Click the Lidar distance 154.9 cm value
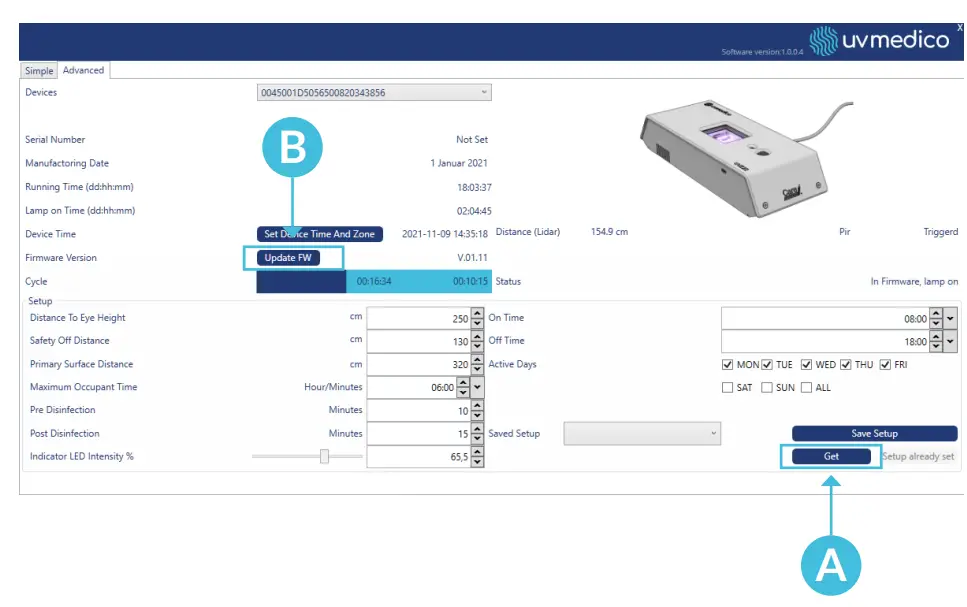Viewport: 967px width, 607px height. 609,232
